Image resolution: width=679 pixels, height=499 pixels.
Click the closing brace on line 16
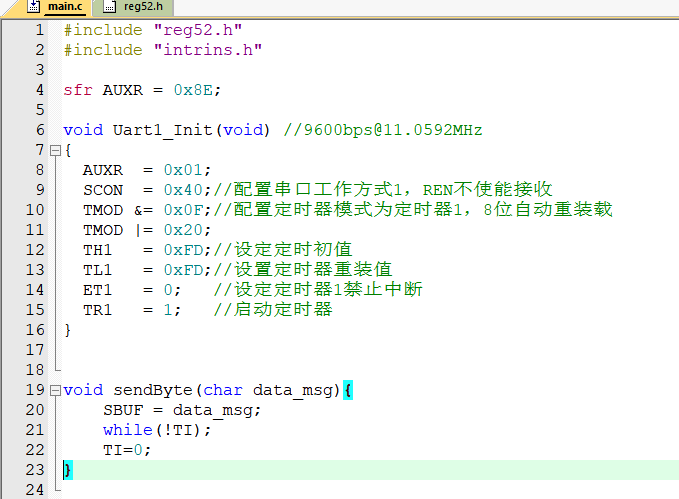68,330
